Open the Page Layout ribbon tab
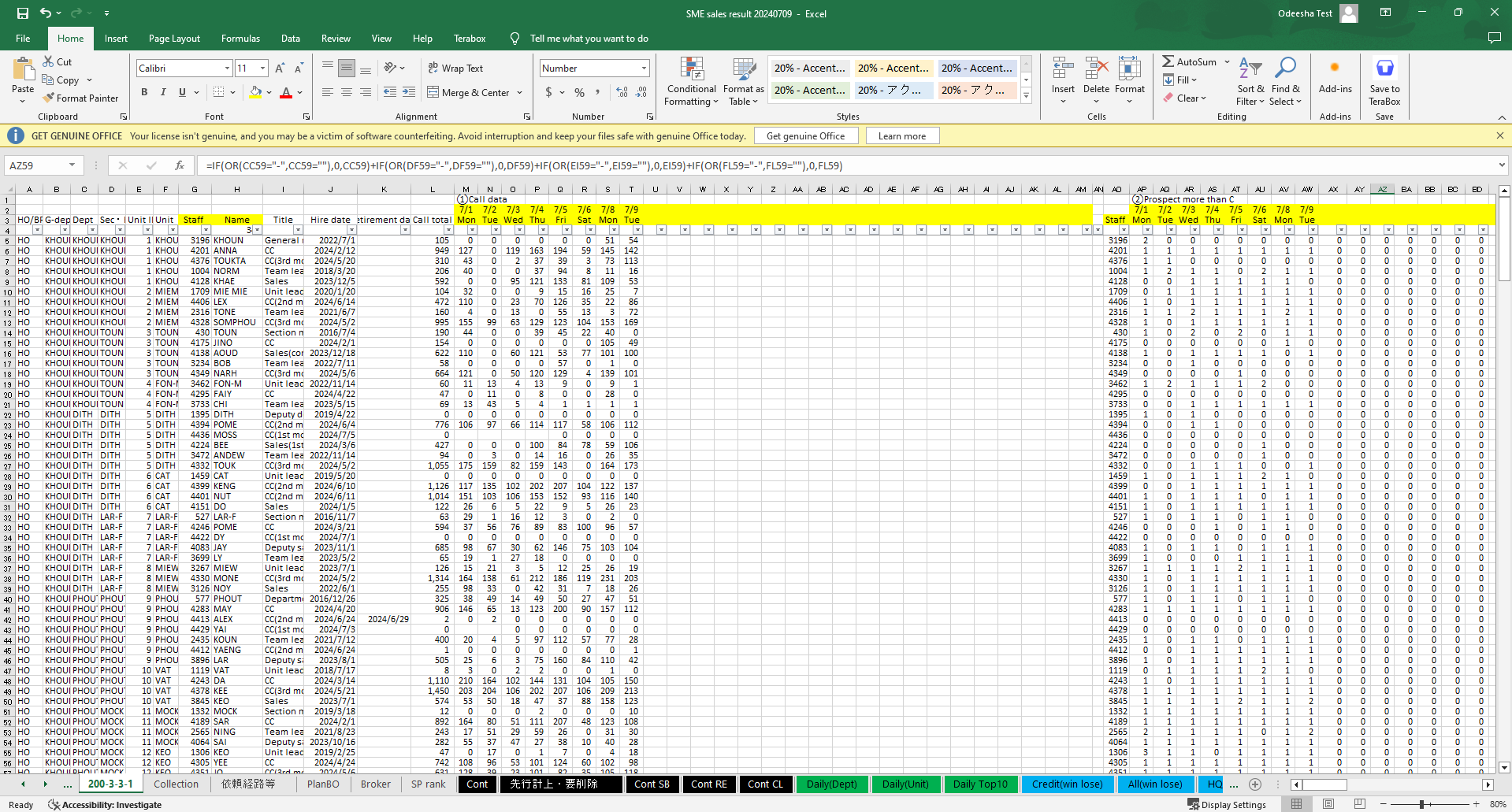1512x812 pixels. [174, 39]
